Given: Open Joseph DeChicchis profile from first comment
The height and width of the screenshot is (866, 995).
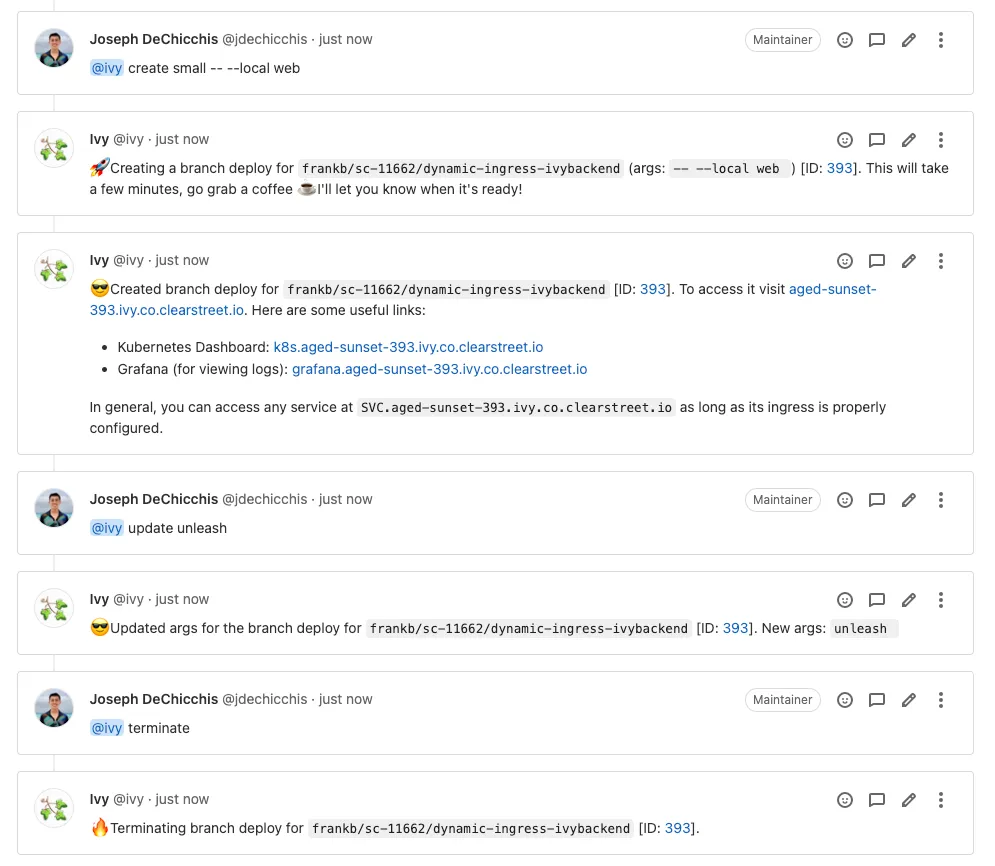Looking at the screenshot, I should coord(153,40).
